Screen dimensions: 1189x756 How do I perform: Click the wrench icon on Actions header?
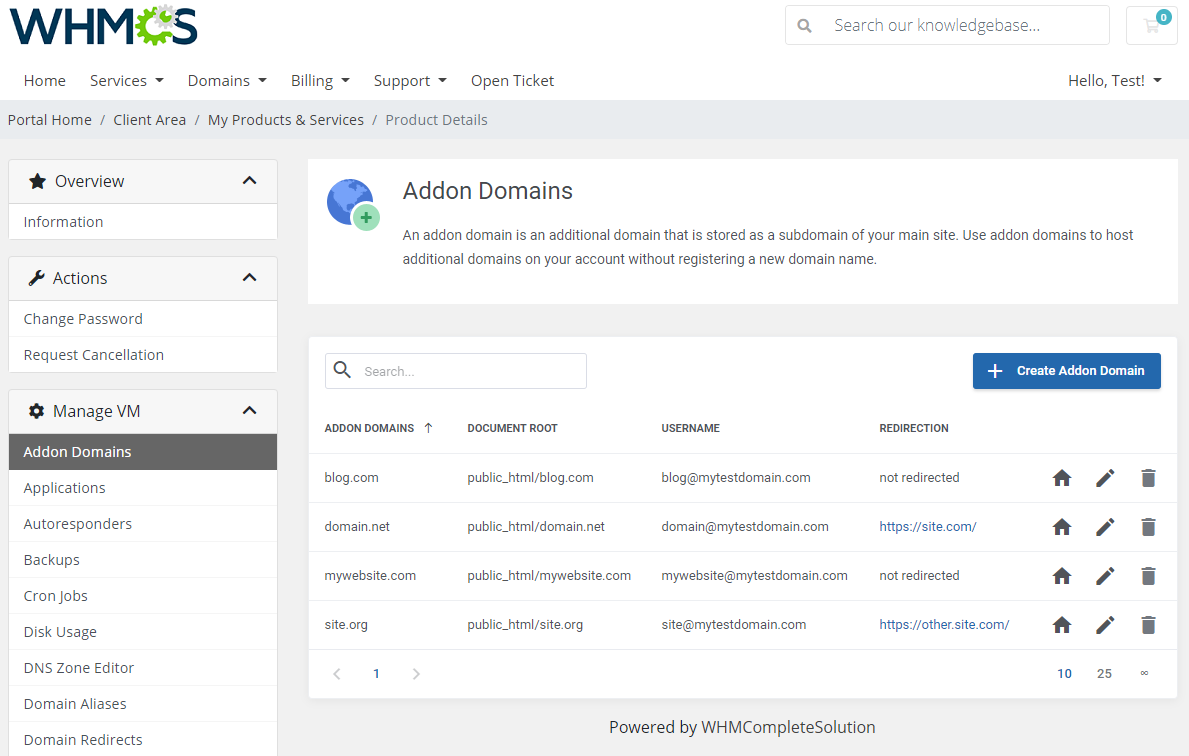coord(36,278)
